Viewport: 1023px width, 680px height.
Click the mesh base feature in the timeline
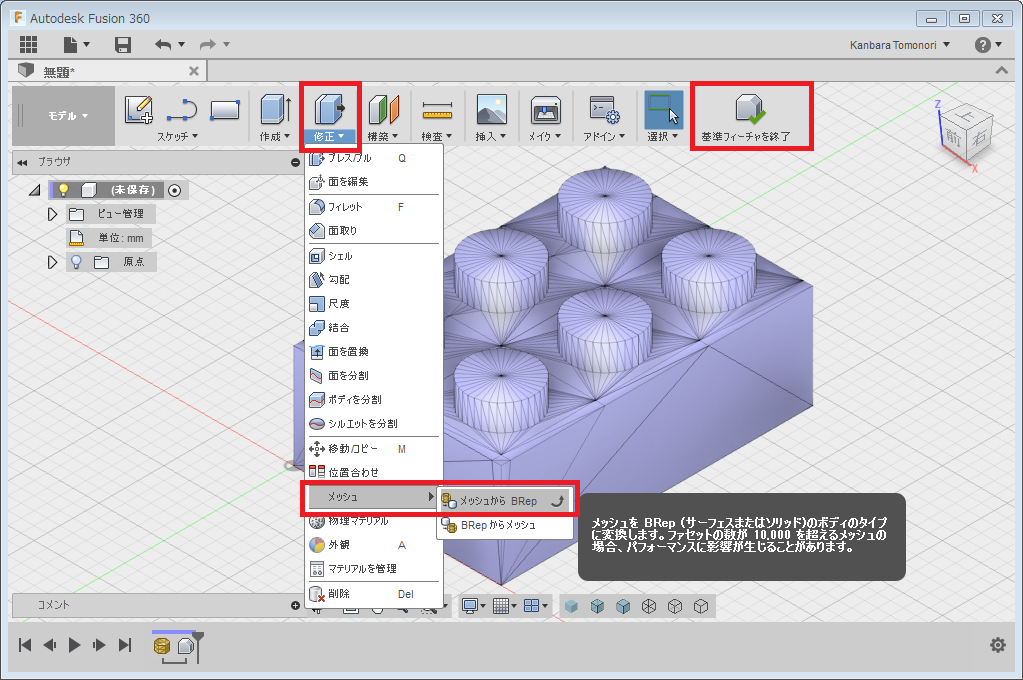click(162, 646)
